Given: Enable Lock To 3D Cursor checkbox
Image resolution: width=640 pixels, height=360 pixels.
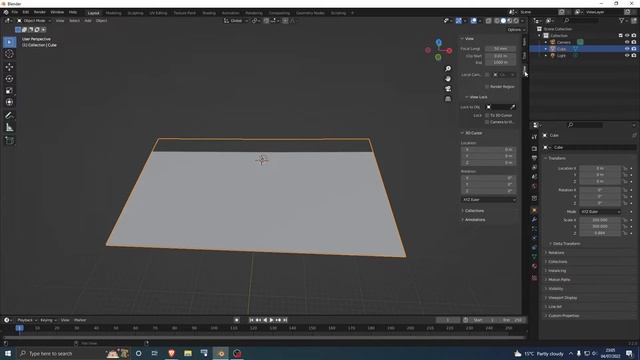Looking at the screenshot, I should (487, 116).
